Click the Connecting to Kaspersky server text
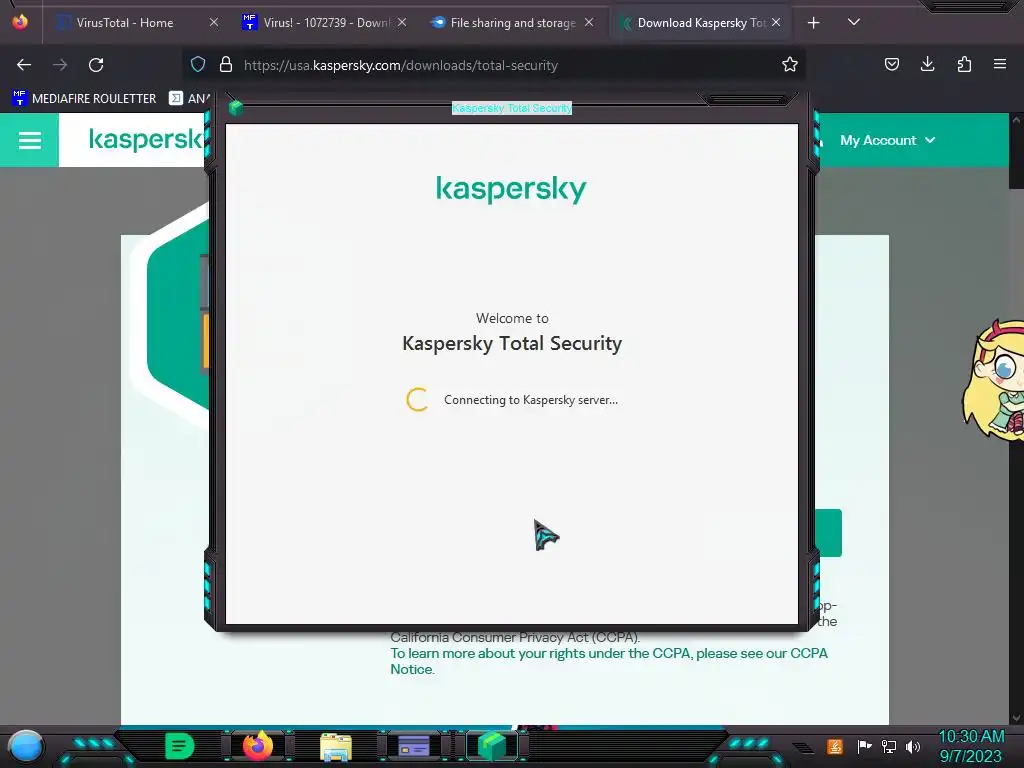This screenshot has width=1024, height=768. click(x=531, y=400)
